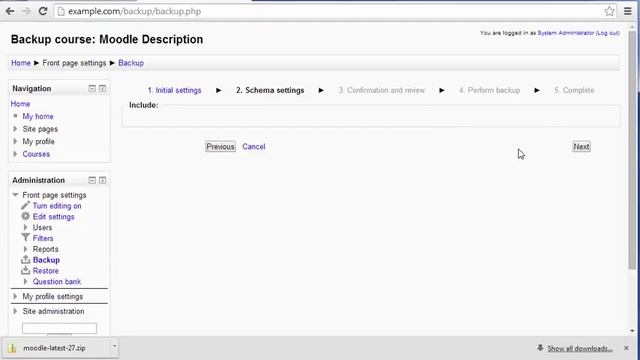Click pencil icon beside Turn editing on
The image size is (640, 360).
pyautogui.click(x=25, y=205)
